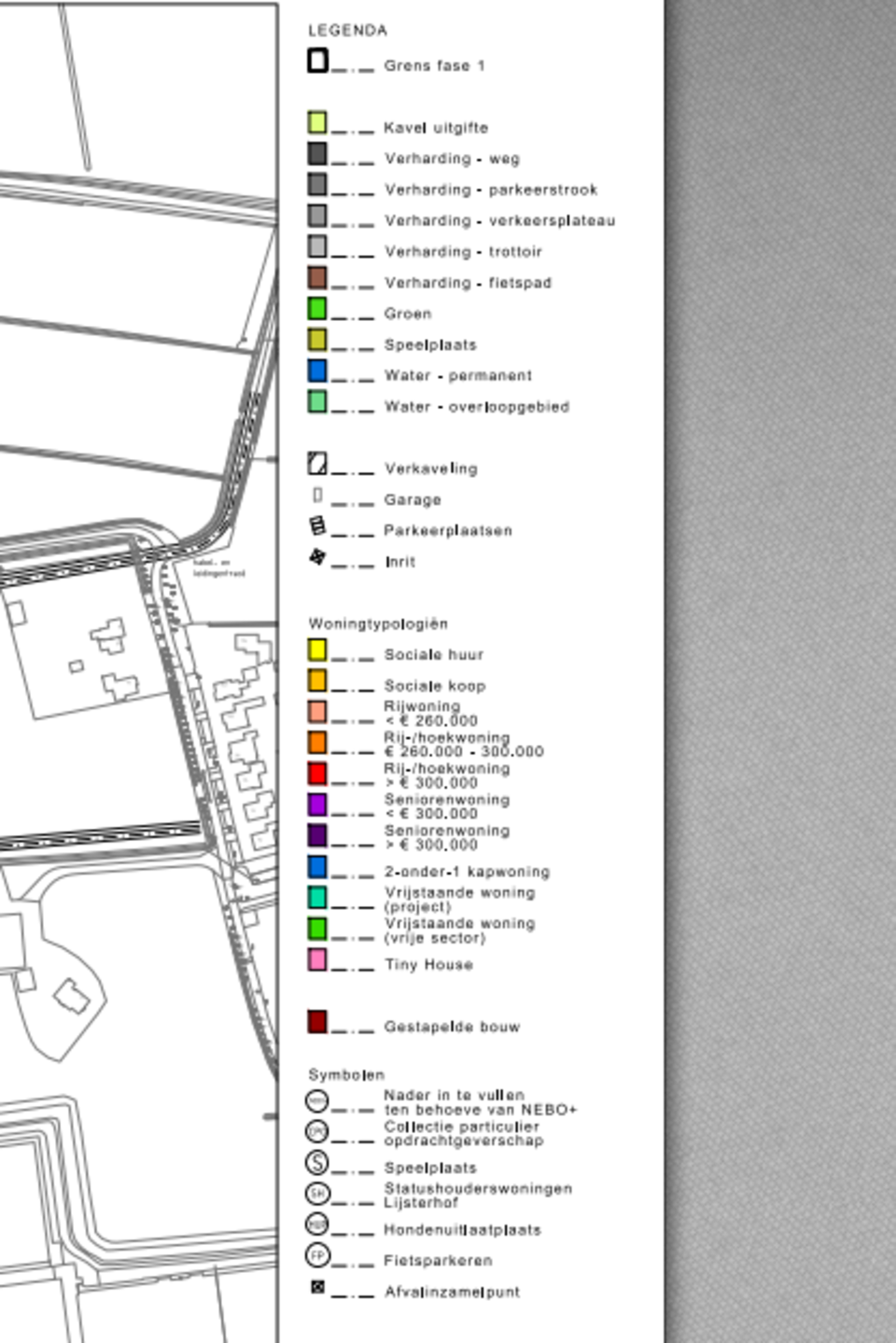Click the Parkeerplaatsen legend icon
This screenshot has width=896, height=1343.
317,525
